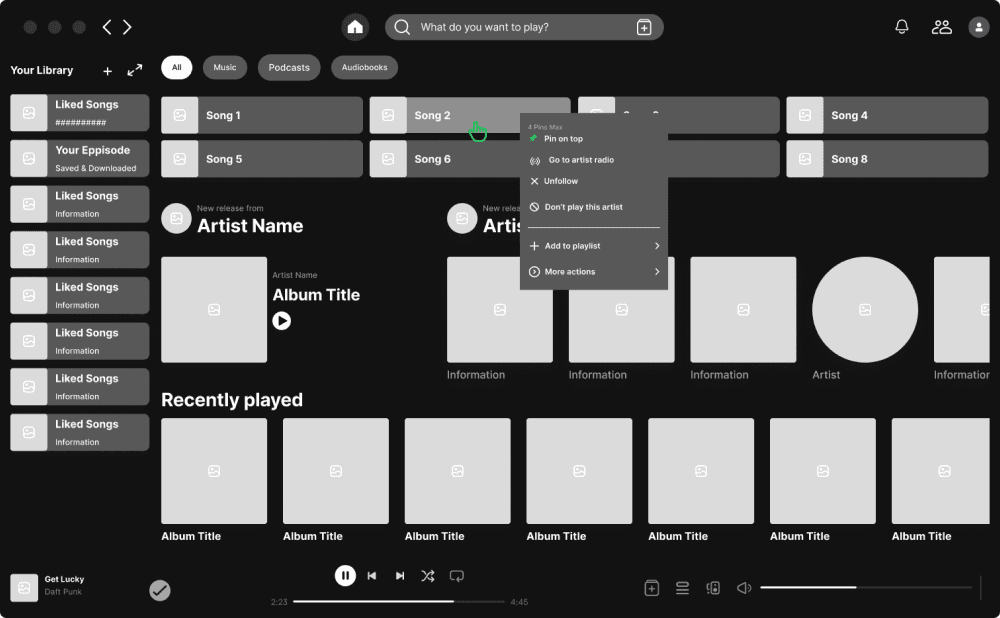
Task: Expand the Add to playlist submenu
Action: (x=593, y=246)
